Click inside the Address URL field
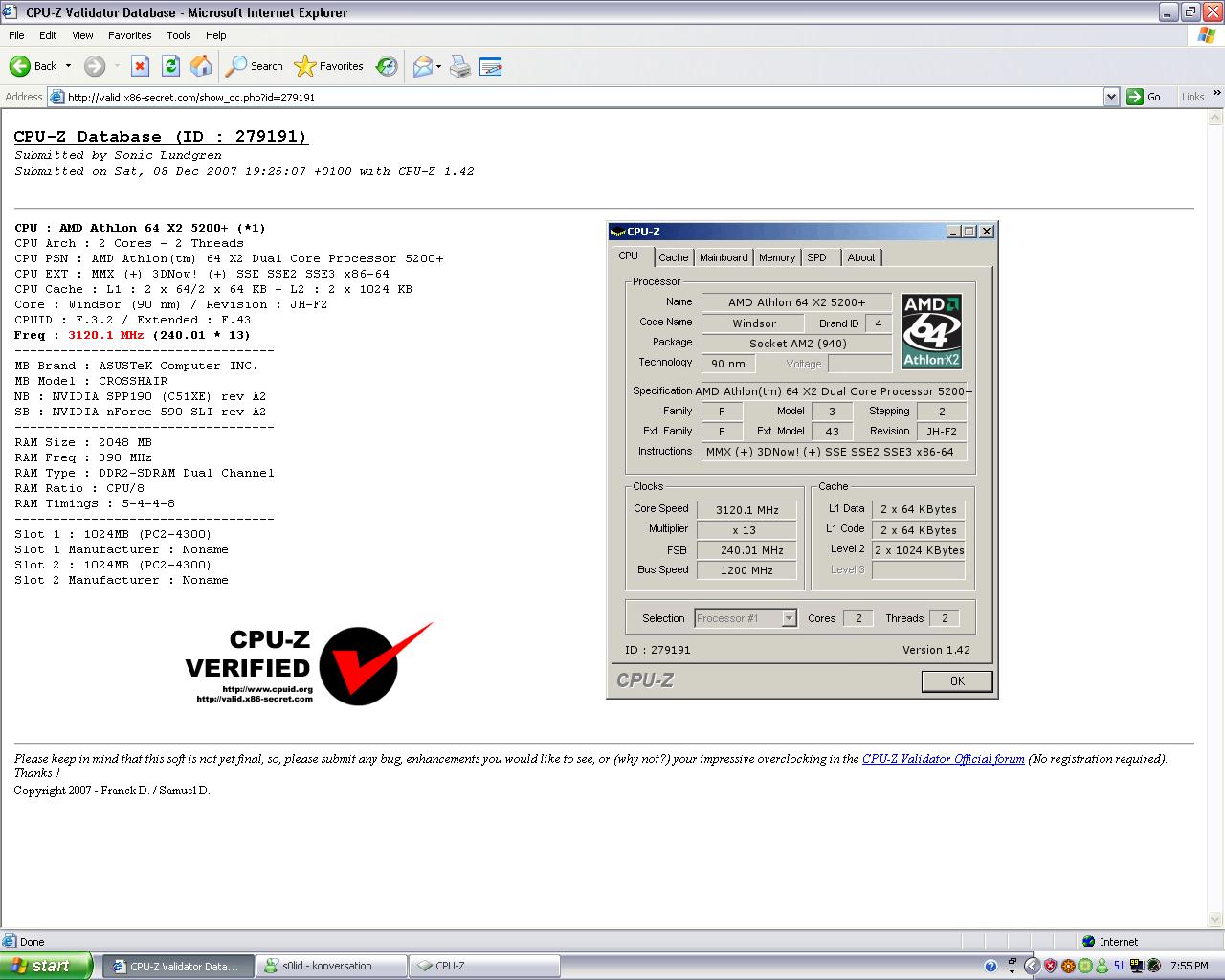Image resolution: width=1225 pixels, height=980 pixels. coord(584,97)
